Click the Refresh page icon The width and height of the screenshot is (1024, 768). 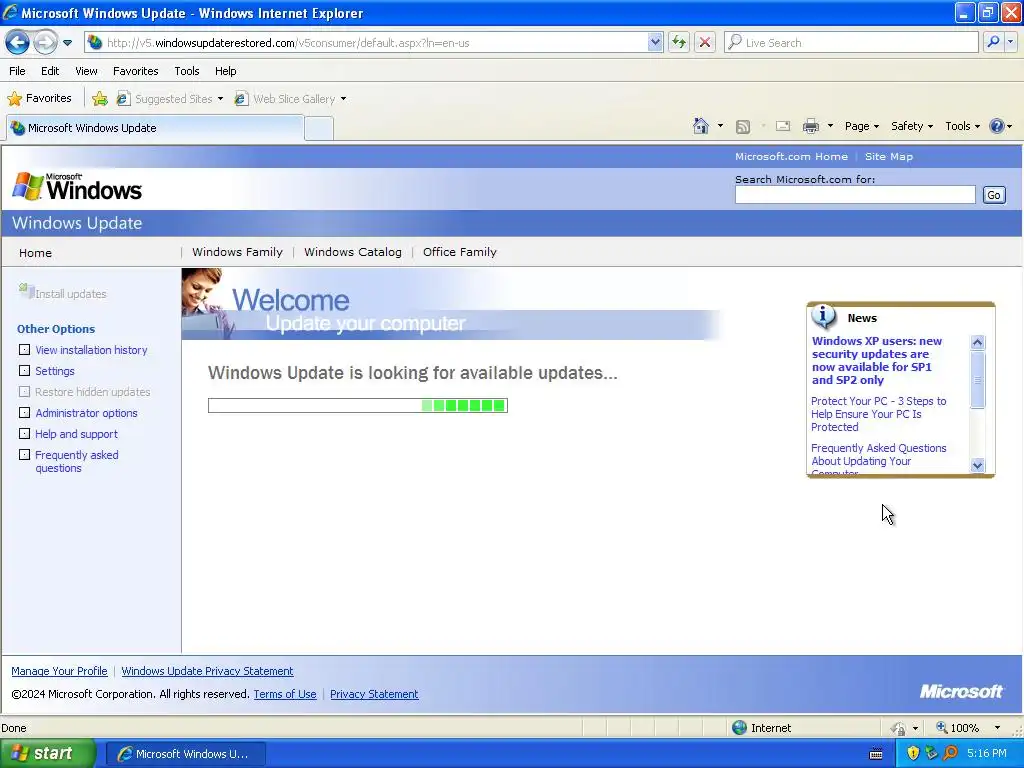679,42
